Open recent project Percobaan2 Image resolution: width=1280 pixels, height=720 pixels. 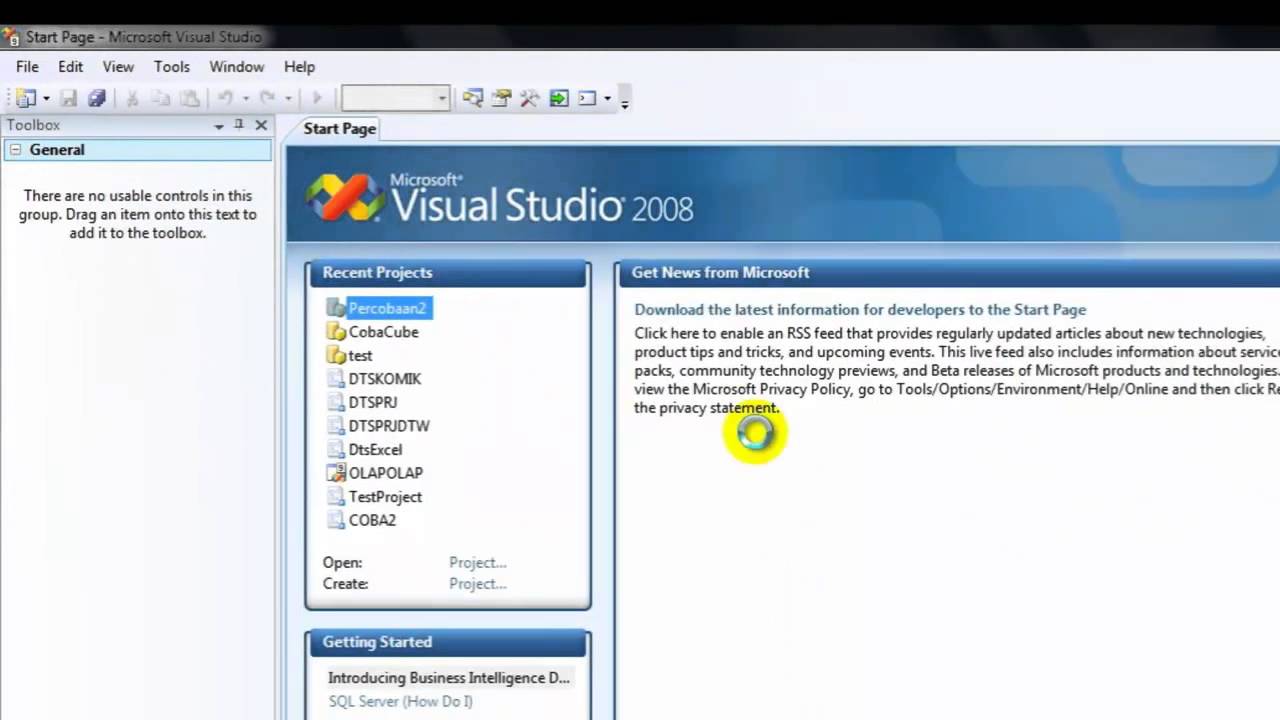click(x=388, y=308)
